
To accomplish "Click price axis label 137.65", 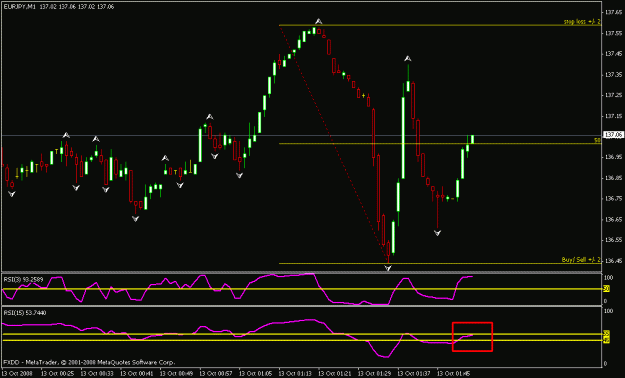I will pos(613,12).
